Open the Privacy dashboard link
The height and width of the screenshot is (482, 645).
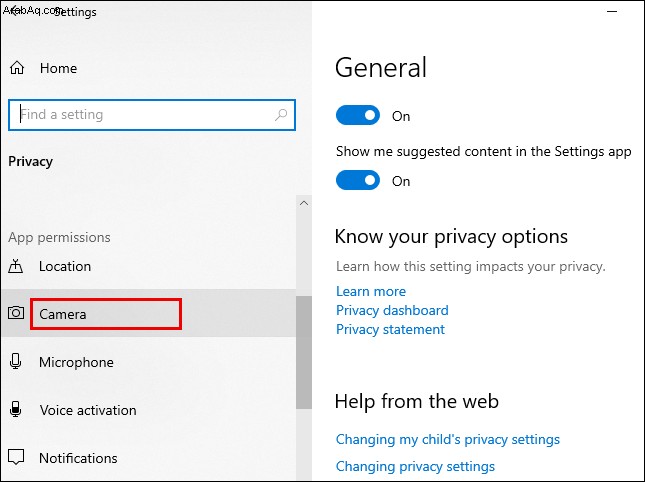pos(392,310)
